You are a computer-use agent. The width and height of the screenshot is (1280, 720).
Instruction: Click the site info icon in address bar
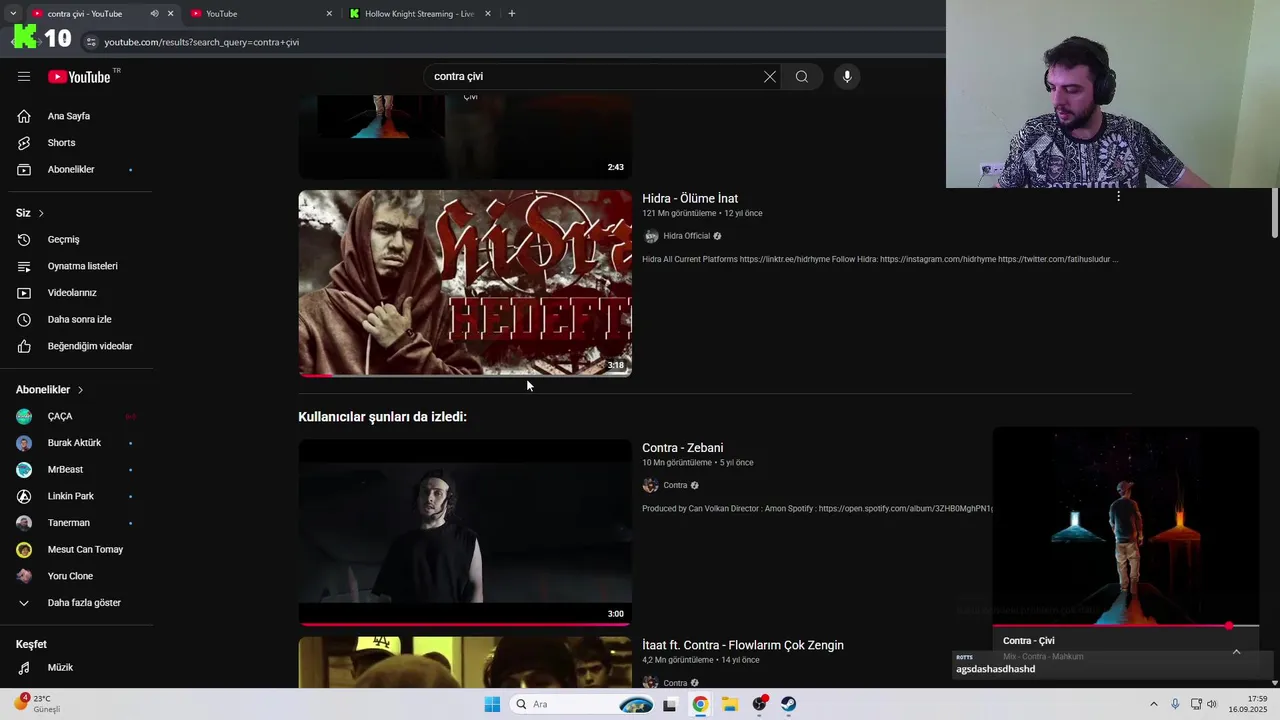[91, 42]
